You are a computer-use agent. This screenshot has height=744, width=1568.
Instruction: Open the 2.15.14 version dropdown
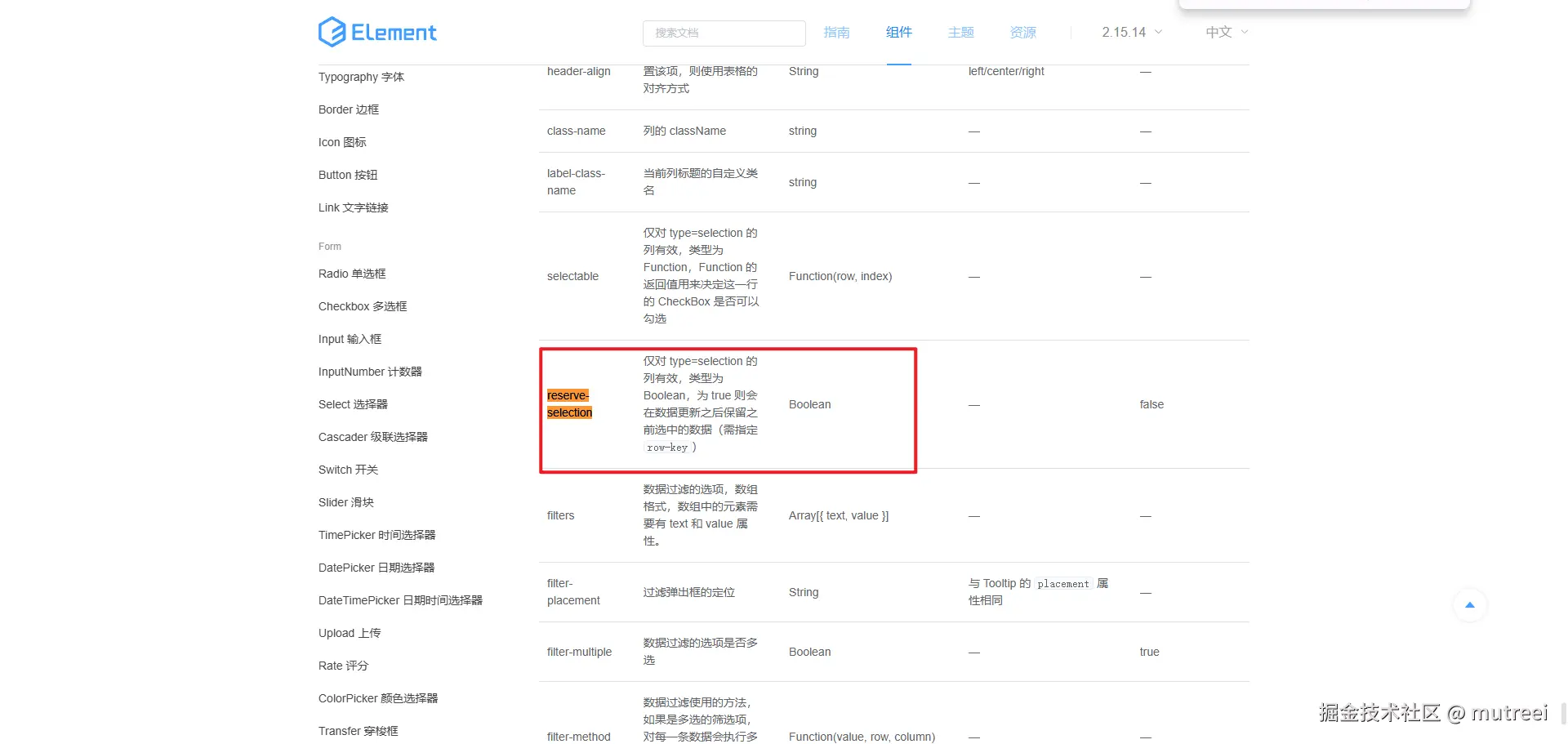(x=1132, y=33)
